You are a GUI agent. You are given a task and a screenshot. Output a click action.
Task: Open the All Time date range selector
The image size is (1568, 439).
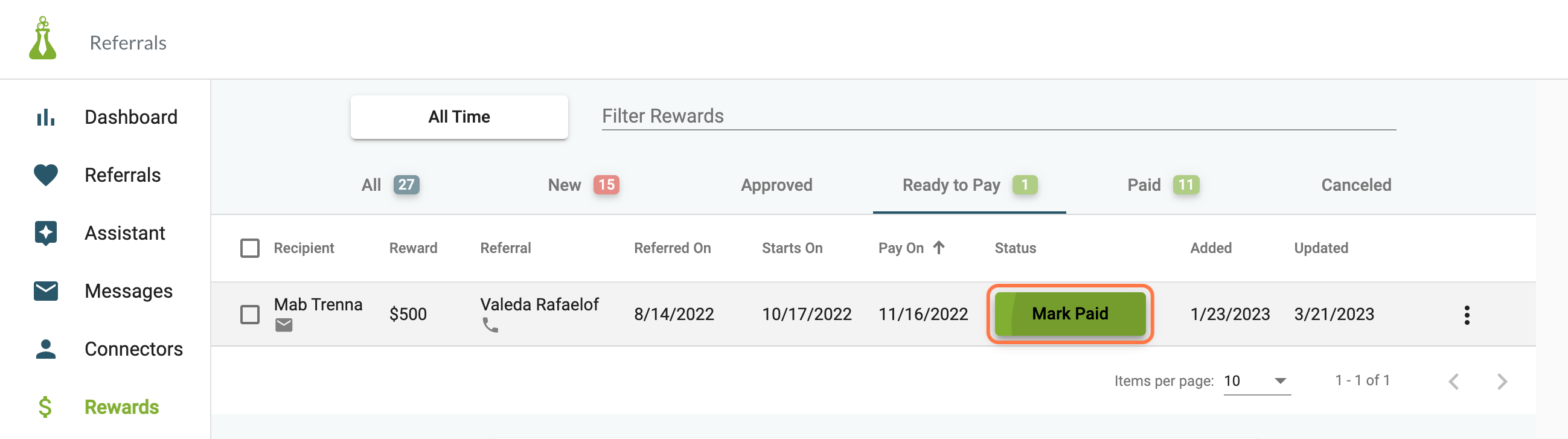pos(459,117)
